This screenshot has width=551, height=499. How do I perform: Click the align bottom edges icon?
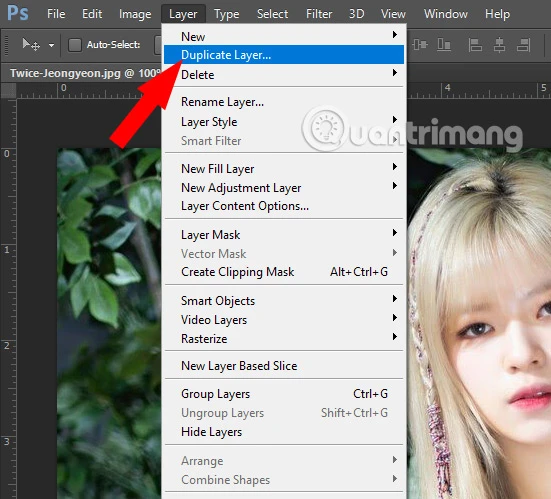click(444, 45)
